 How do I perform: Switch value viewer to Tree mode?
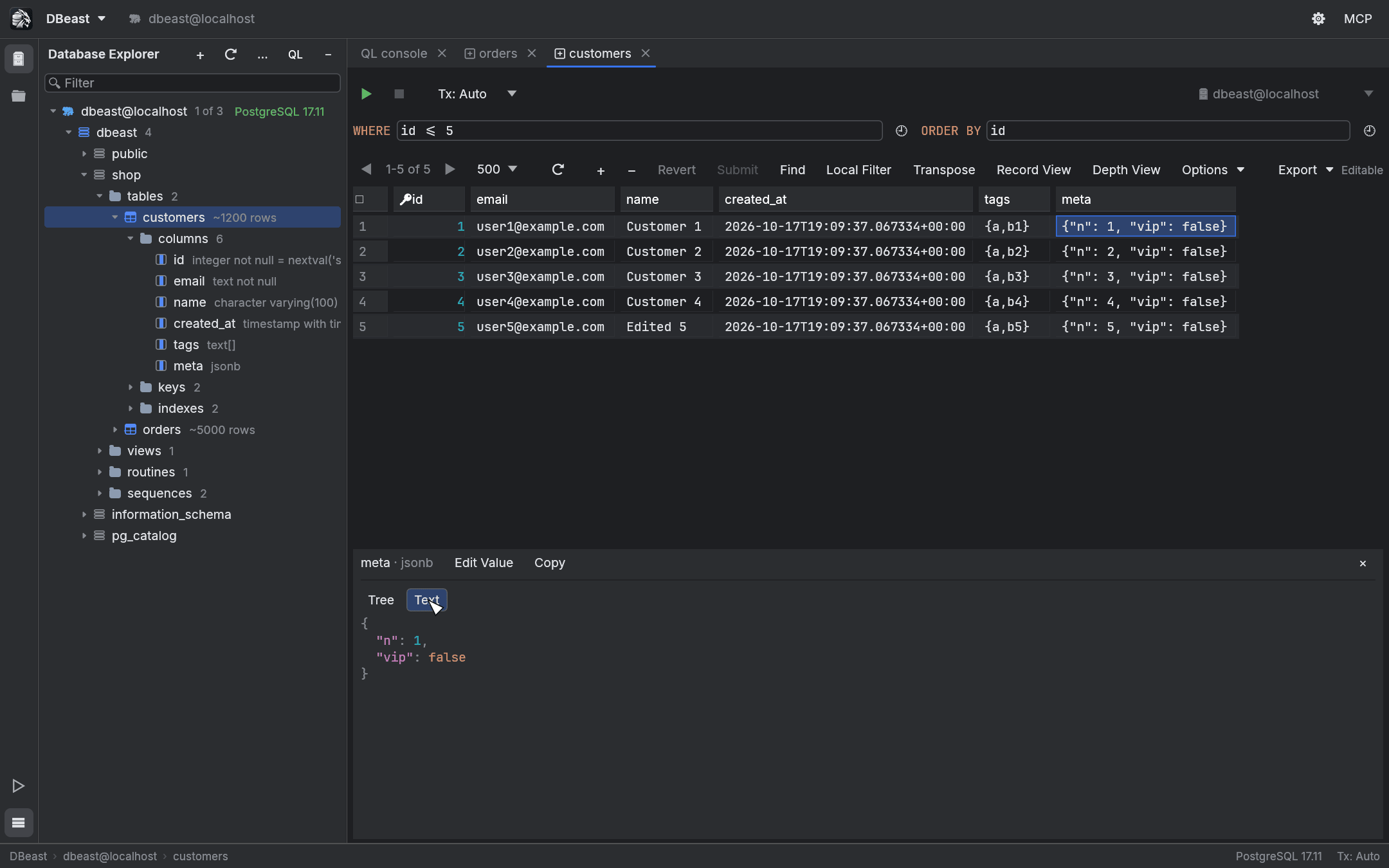pyautogui.click(x=381, y=600)
